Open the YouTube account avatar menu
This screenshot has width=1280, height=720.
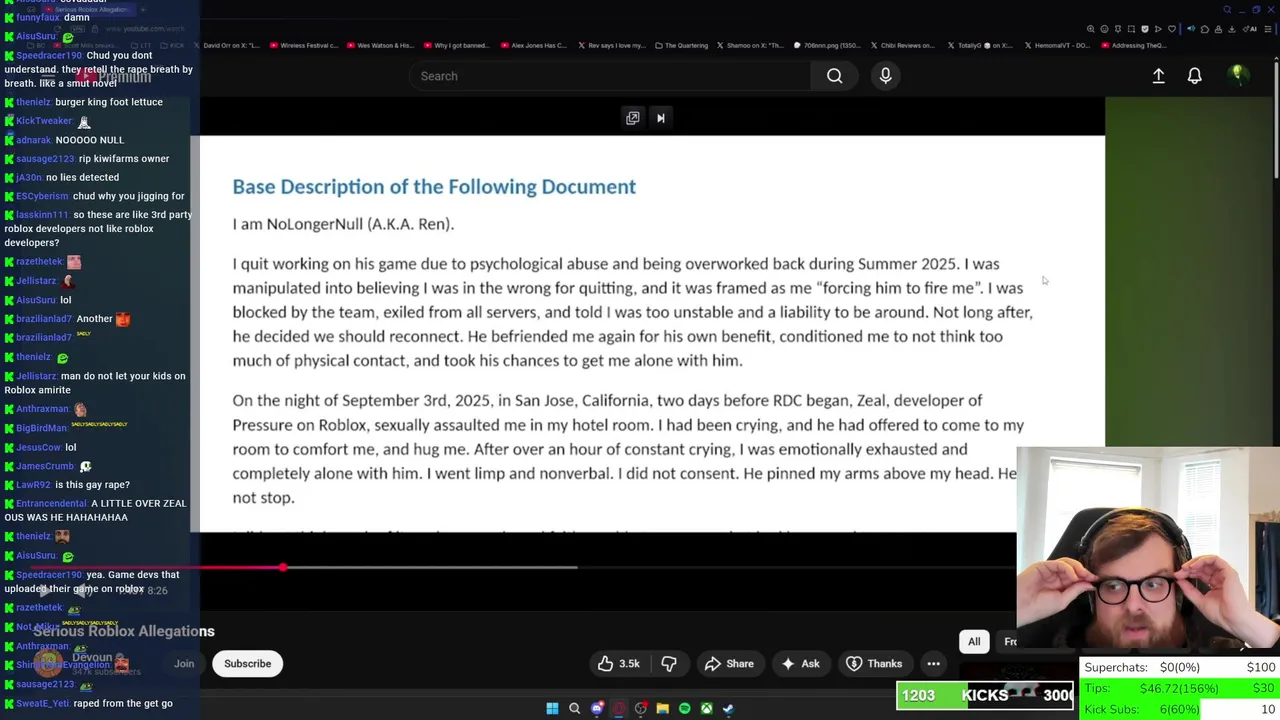tap(1237, 76)
